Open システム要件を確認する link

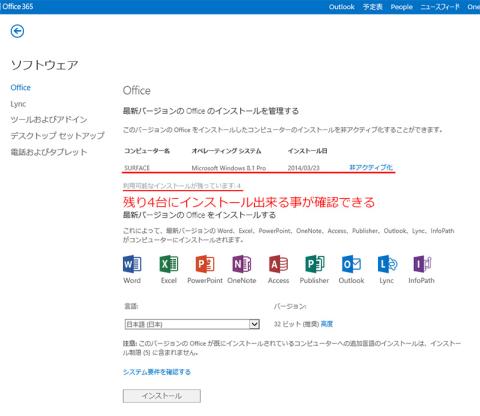157,372
